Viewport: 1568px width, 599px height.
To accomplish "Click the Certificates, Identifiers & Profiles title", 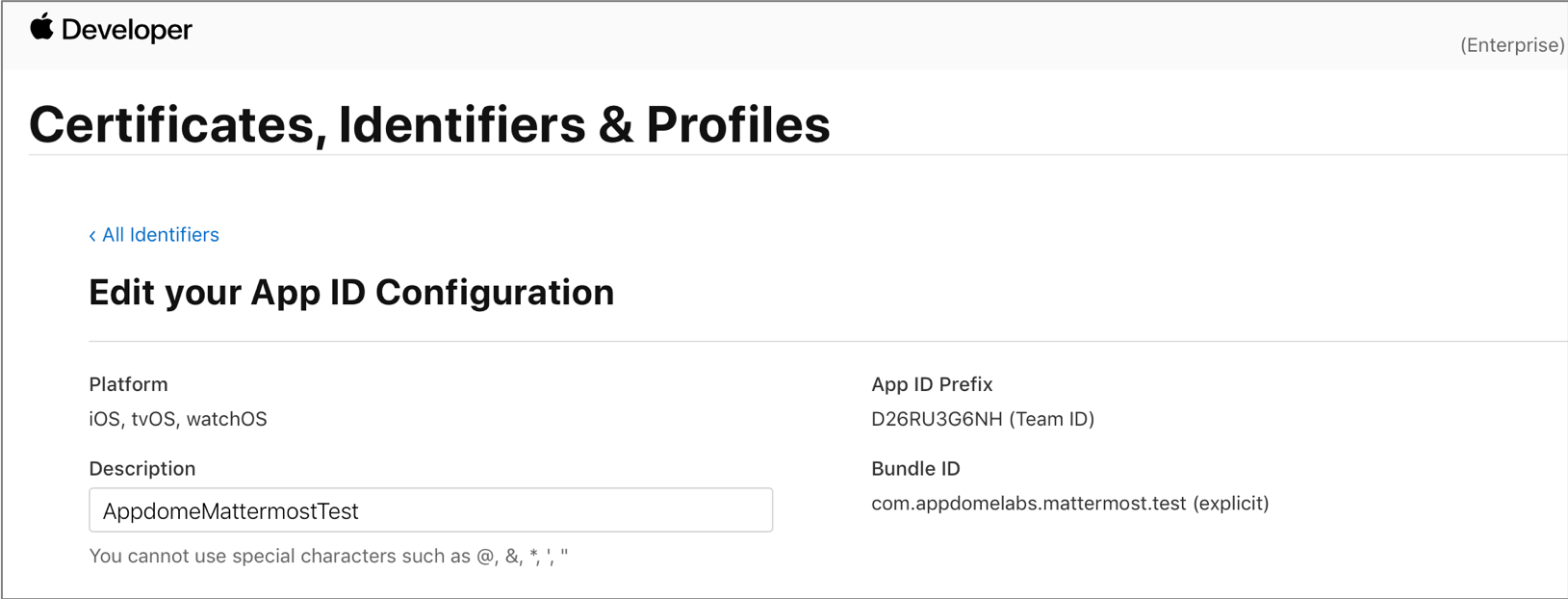I will pos(429,124).
